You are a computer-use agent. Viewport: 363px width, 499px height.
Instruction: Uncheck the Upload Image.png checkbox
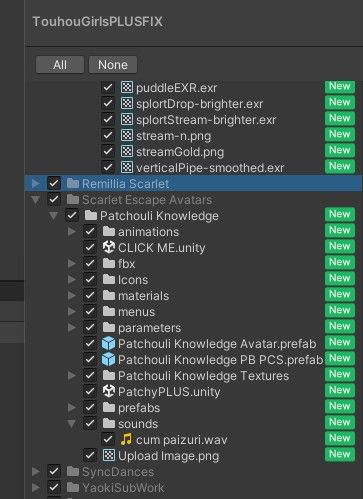click(90, 455)
